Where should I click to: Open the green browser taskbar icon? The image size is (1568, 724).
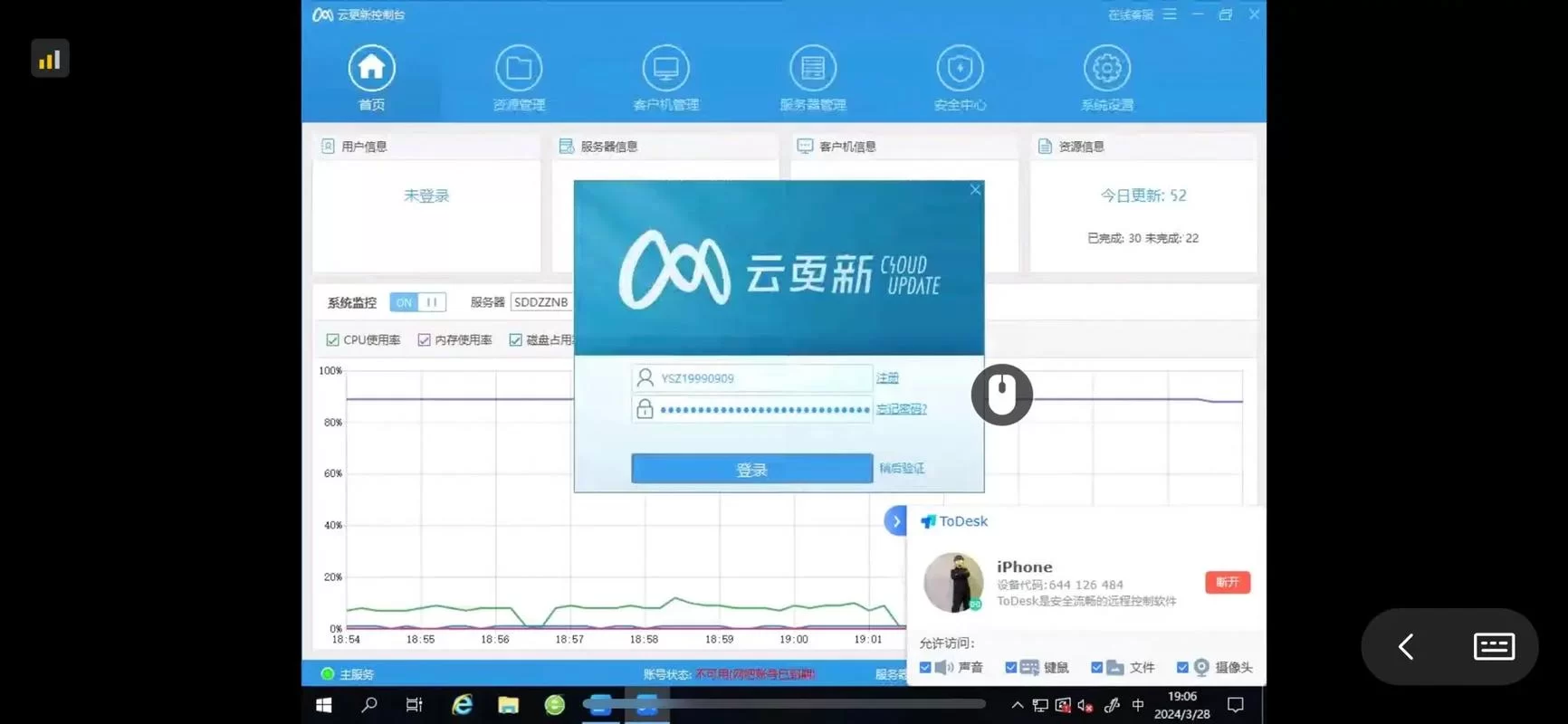(555, 705)
